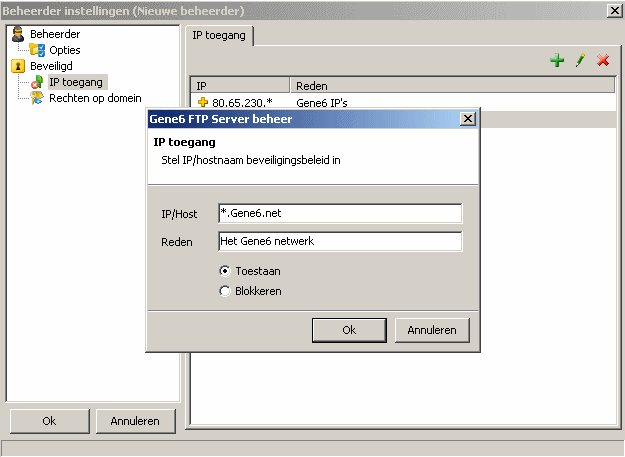This screenshot has width=625, height=457.
Task: Click the Rechten op domein icon
Action: coord(37,98)
